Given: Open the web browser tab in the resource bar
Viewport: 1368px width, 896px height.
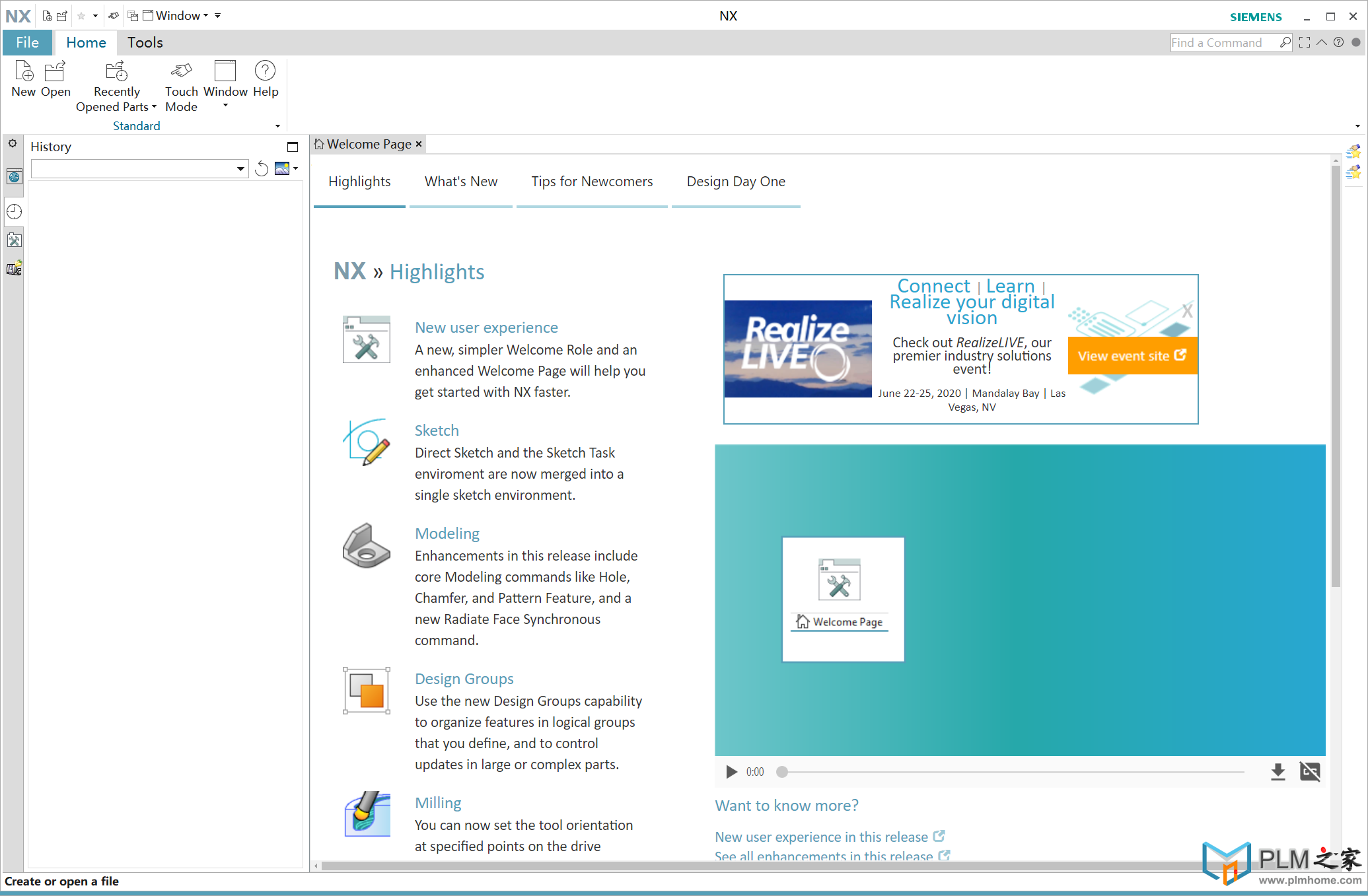Looking at the screenshot, I should tap(15, 177).
